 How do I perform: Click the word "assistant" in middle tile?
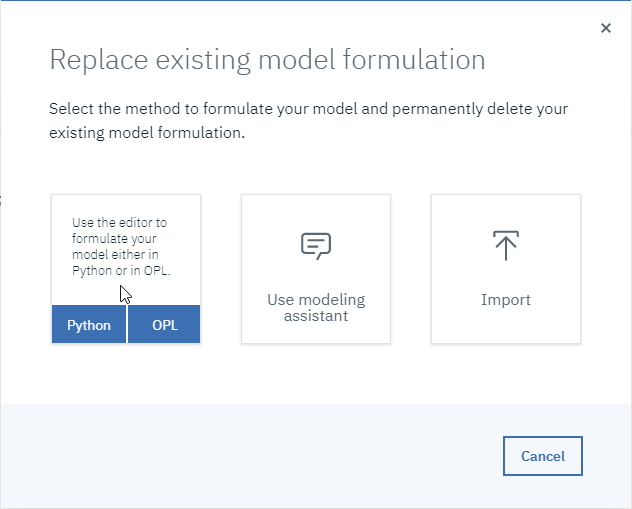tap(316, 316)
